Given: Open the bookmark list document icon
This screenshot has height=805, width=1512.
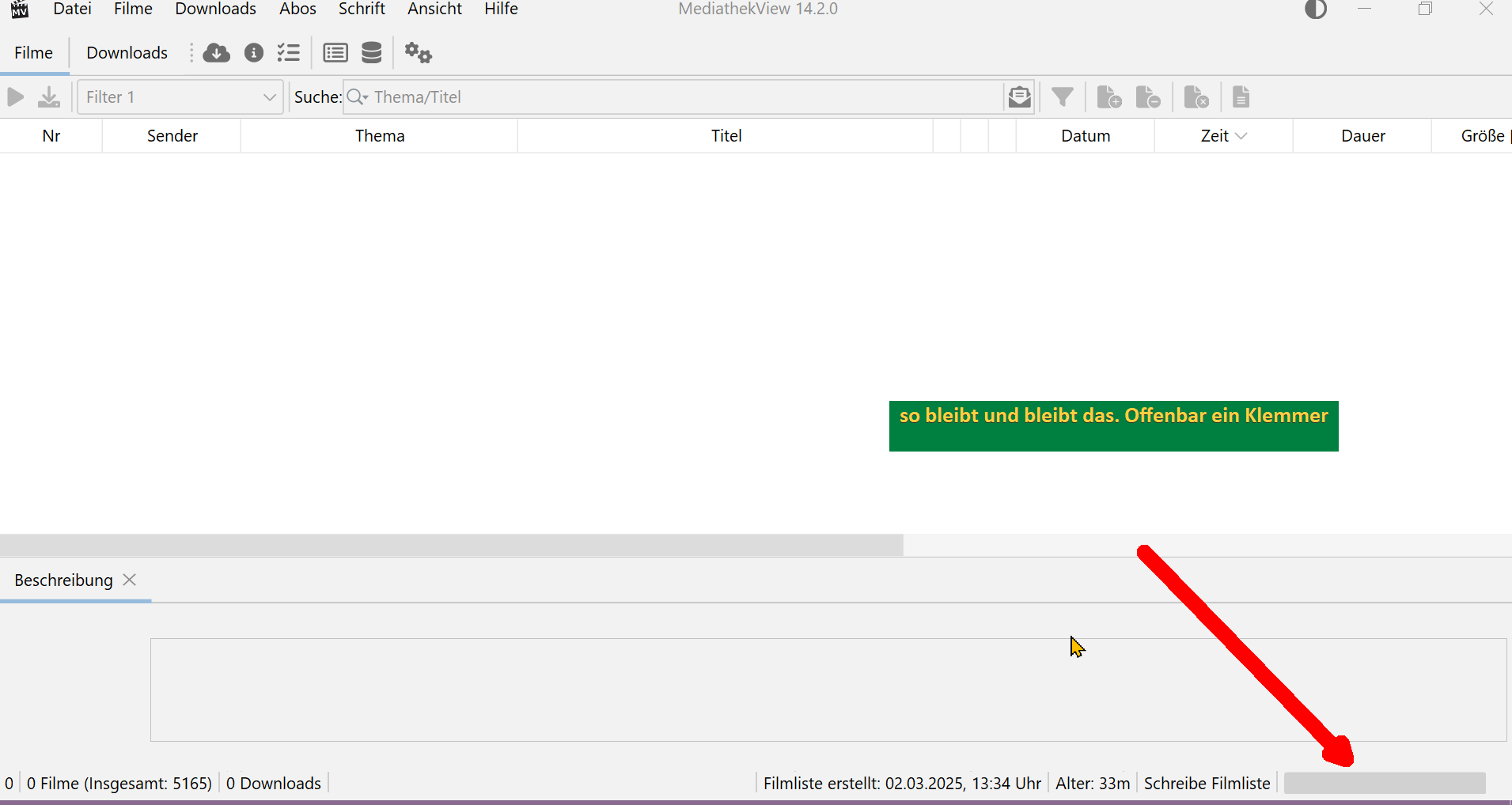Looking at the screenshot, I should coord(1241,97).
